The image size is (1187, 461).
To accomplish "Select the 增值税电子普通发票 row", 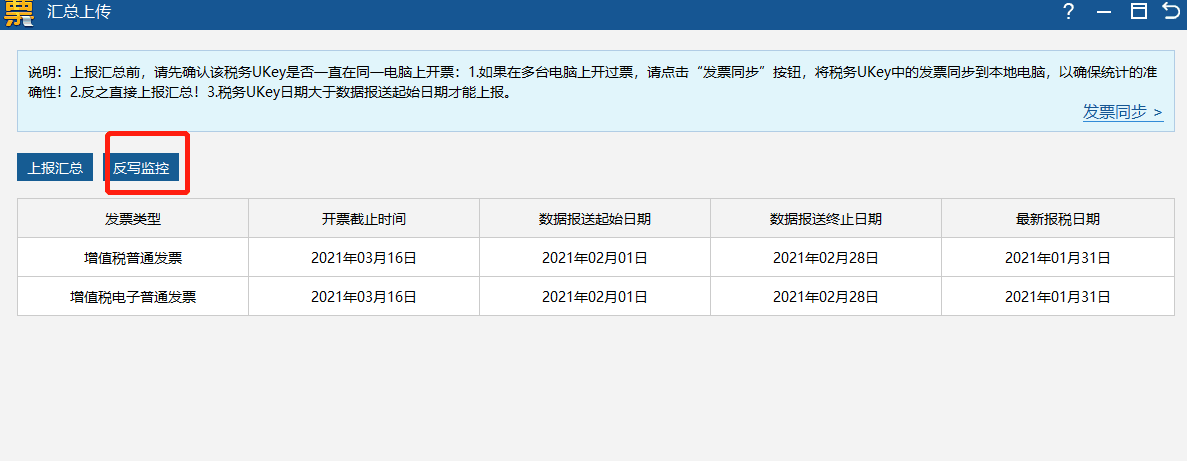I will tap(133, 297).
